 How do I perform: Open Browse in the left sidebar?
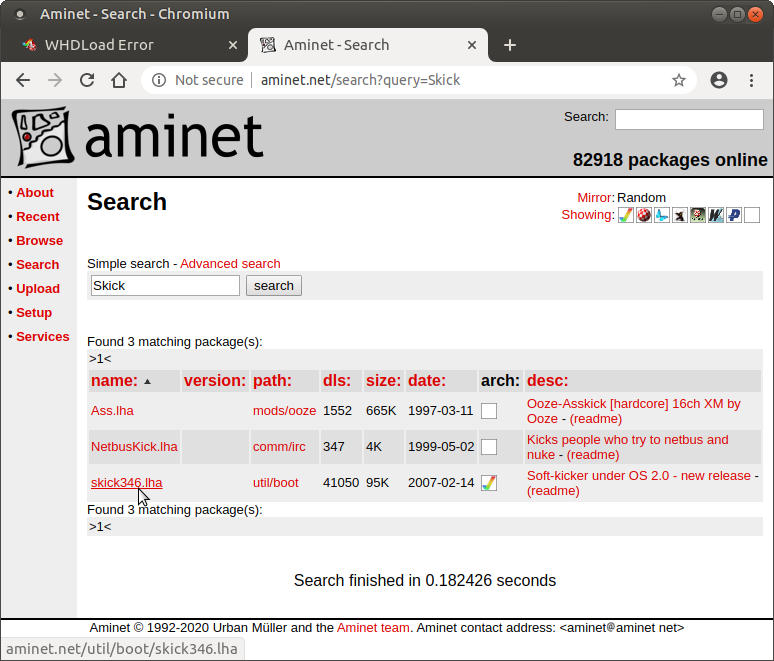point(39,241)
